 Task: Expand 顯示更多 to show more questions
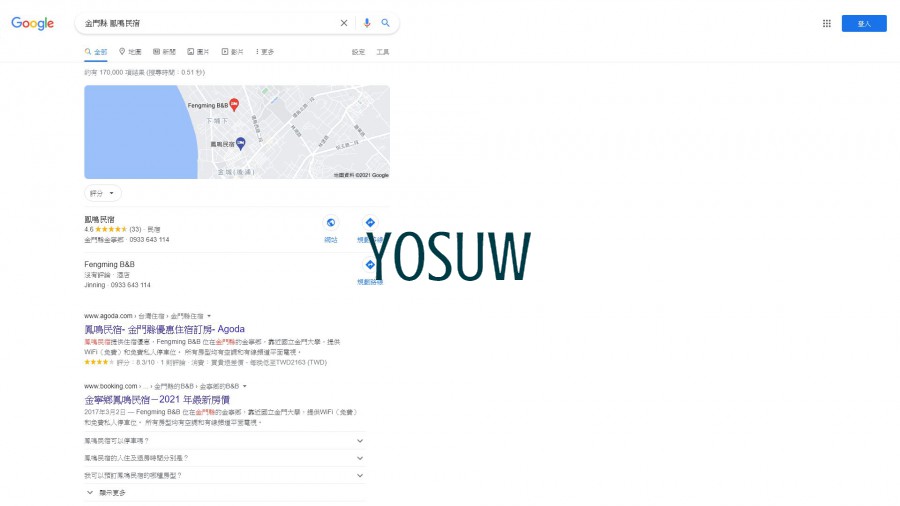point(108,492)
